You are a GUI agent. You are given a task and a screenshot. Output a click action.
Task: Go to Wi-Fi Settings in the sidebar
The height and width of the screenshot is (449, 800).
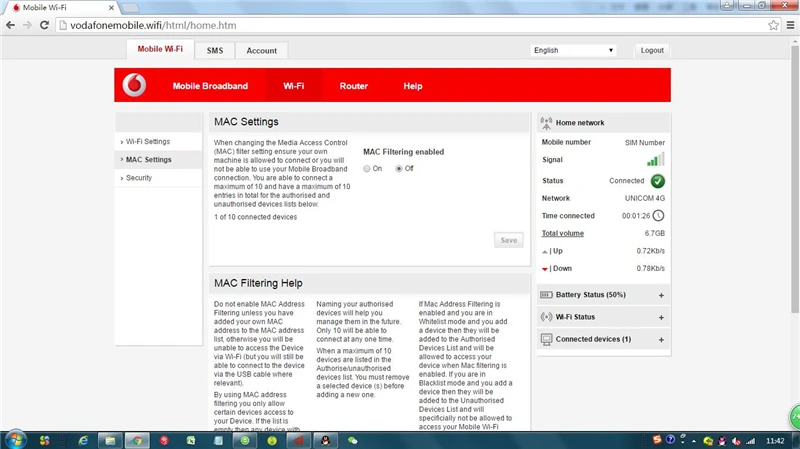point(148,141)
